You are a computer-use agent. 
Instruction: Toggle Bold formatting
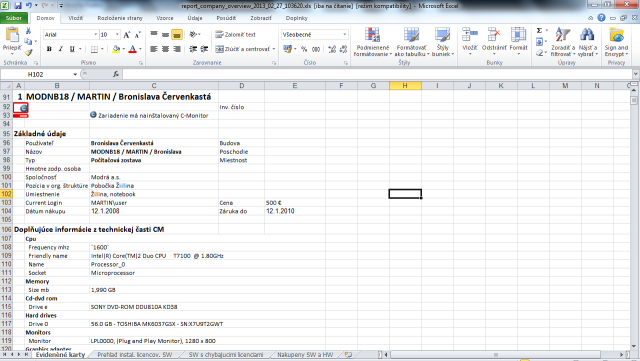(x=49, y=49)
